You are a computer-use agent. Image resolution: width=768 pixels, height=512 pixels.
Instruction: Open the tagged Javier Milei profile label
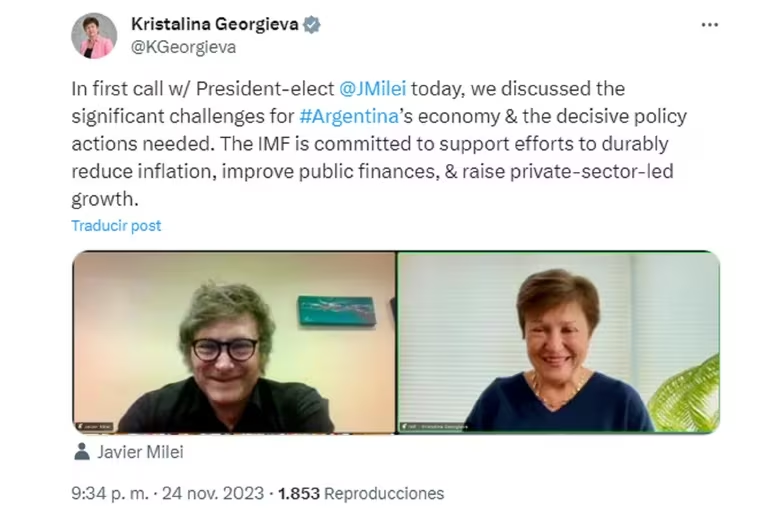(x=141, y=452)
